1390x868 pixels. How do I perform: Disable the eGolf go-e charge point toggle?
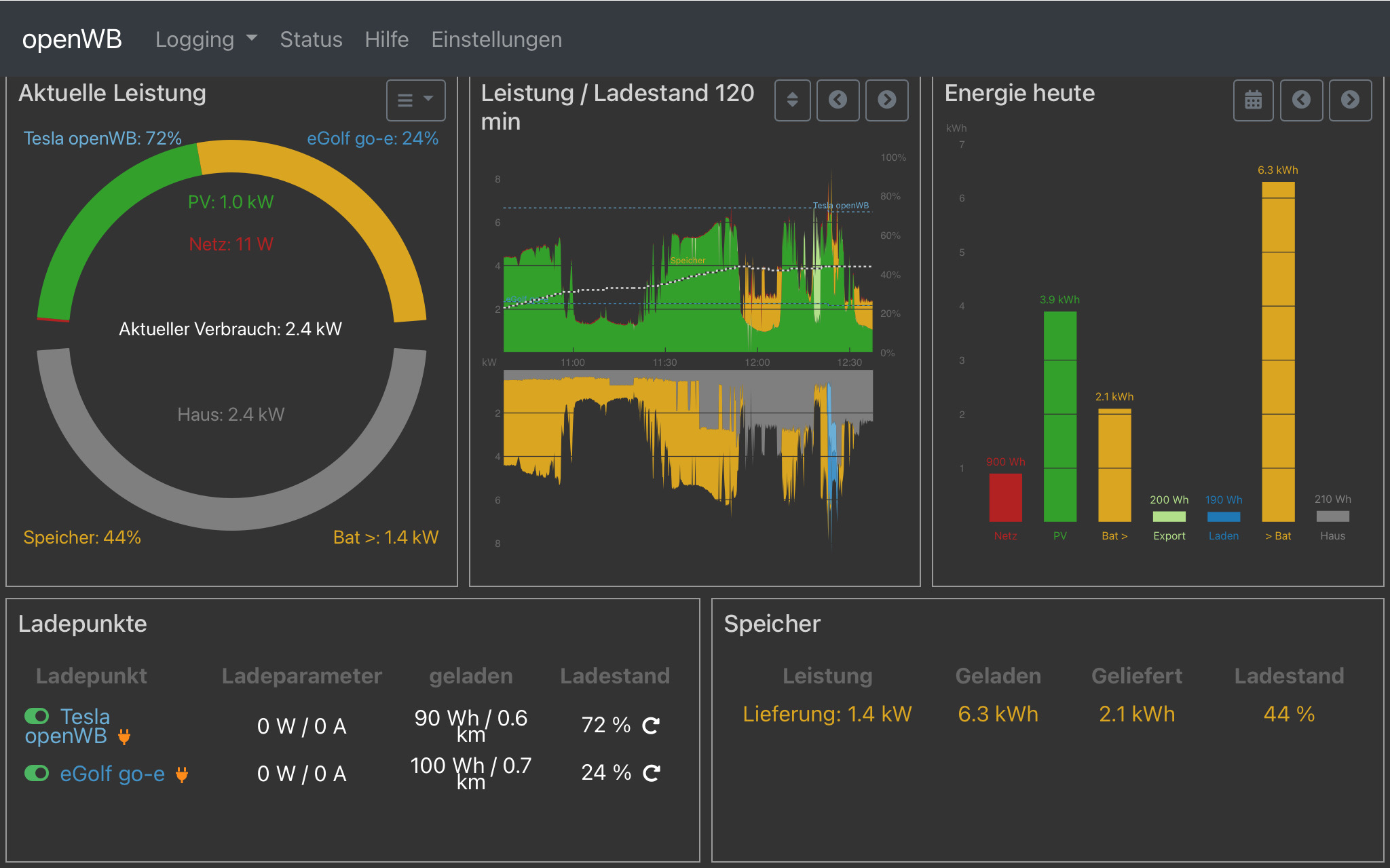[x=37, y=773]
